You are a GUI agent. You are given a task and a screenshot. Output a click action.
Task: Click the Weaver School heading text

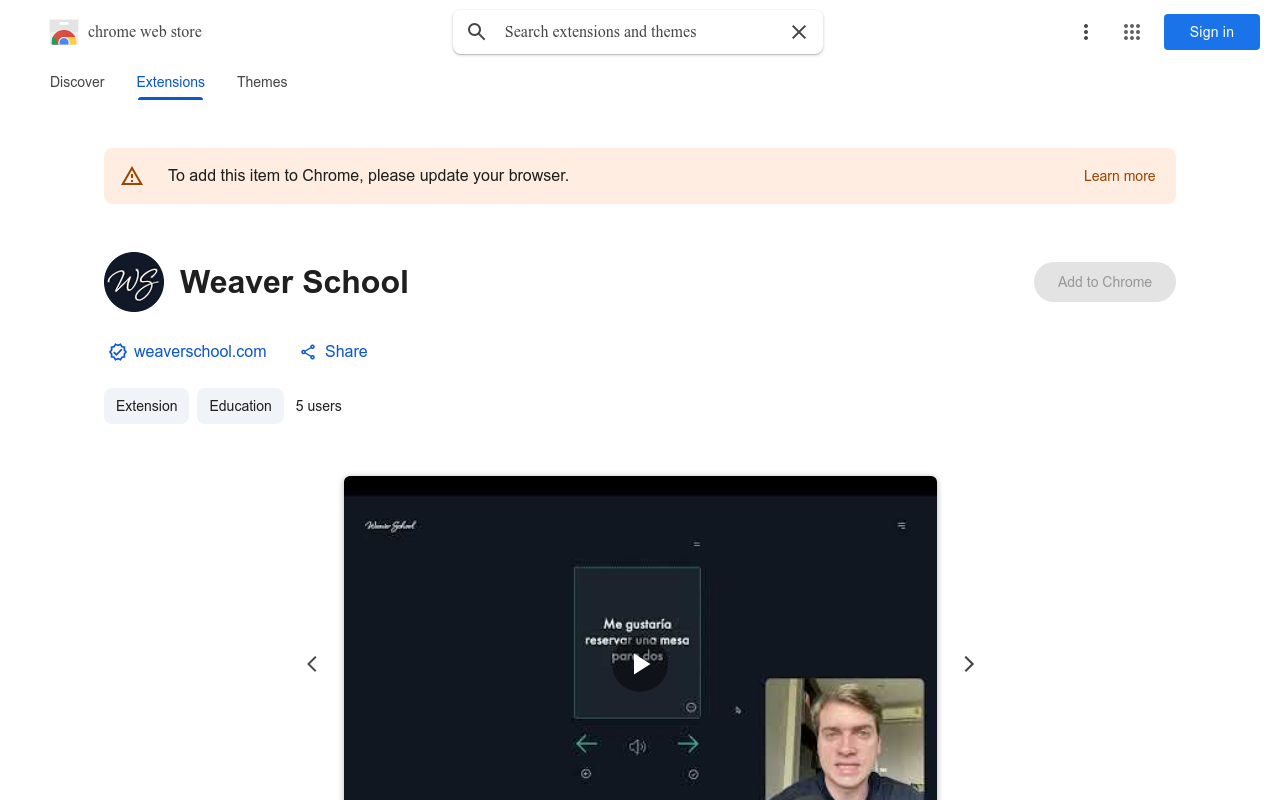pyautogui.click(x=294, y=282)
